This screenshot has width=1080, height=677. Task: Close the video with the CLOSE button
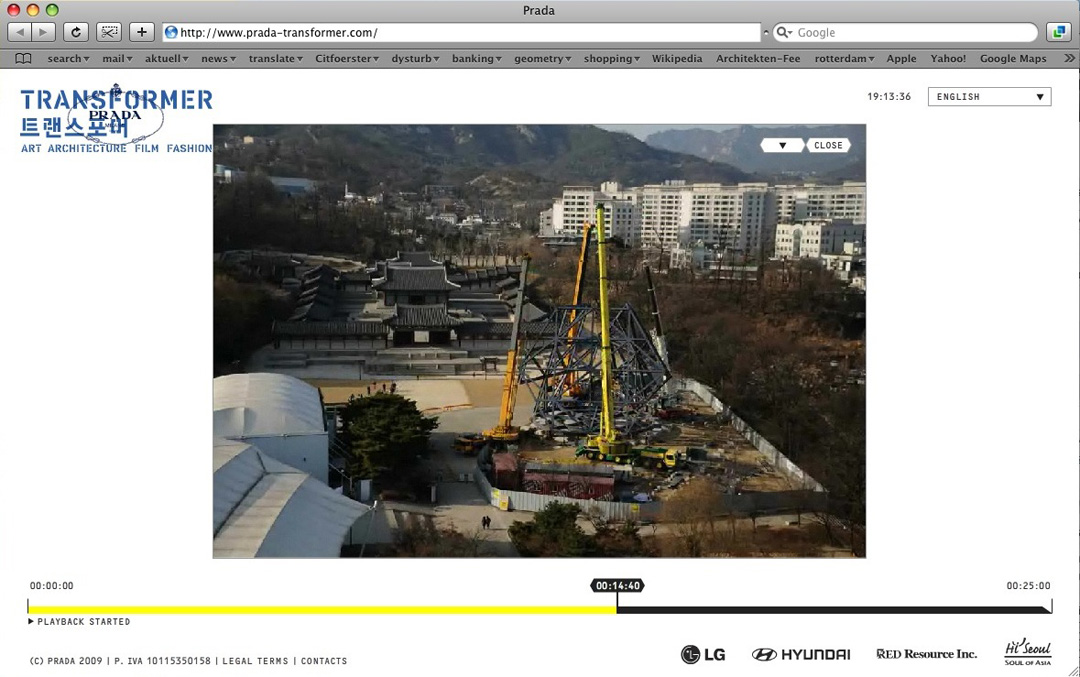click(x=828, y=145)
